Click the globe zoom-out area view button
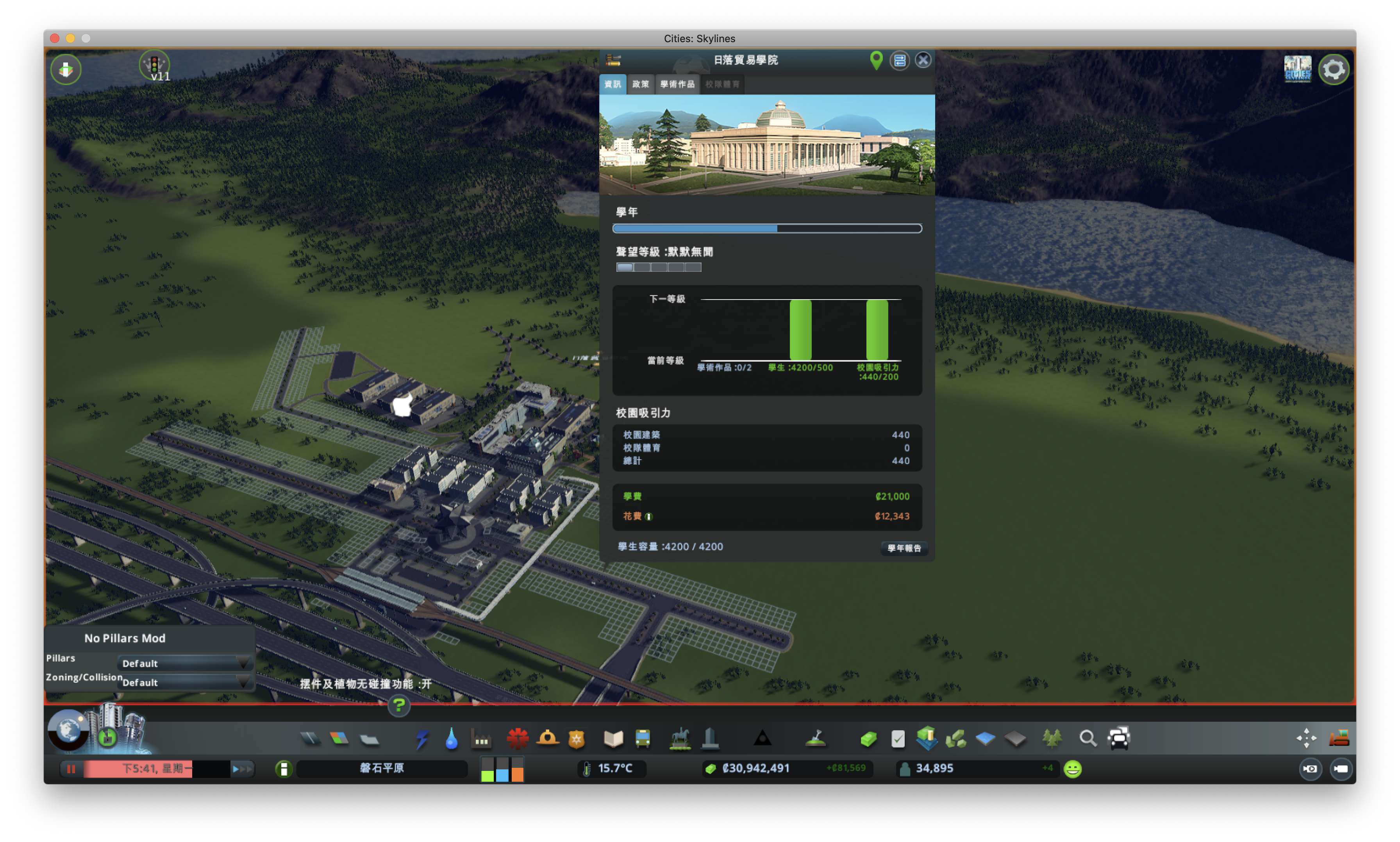The image size is (1400, 842). (x=69, y=730)
